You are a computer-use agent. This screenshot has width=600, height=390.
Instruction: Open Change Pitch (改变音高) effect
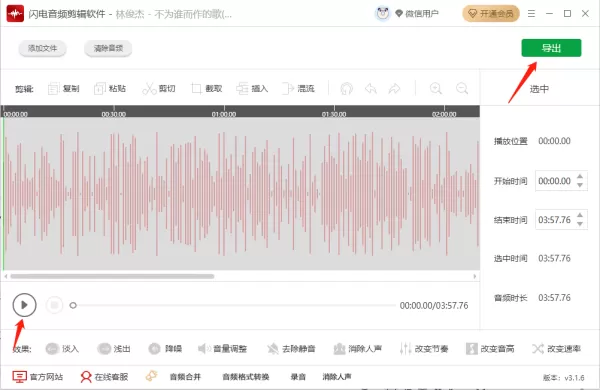tap(490, 349)
